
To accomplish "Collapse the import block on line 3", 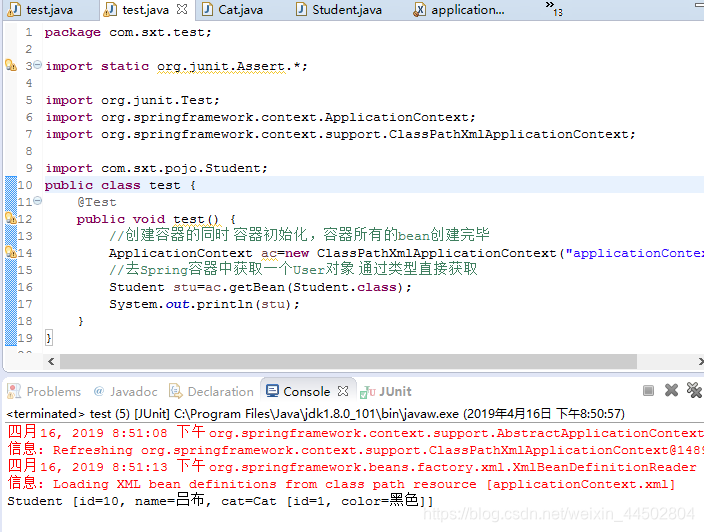I will (x=38, y=65).
